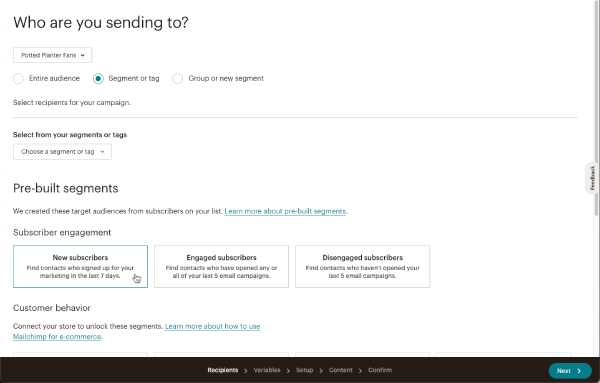Click the Next button
The width and height of the screenshot is (600, 383).
pyautogui.click(x=570, y=370)
